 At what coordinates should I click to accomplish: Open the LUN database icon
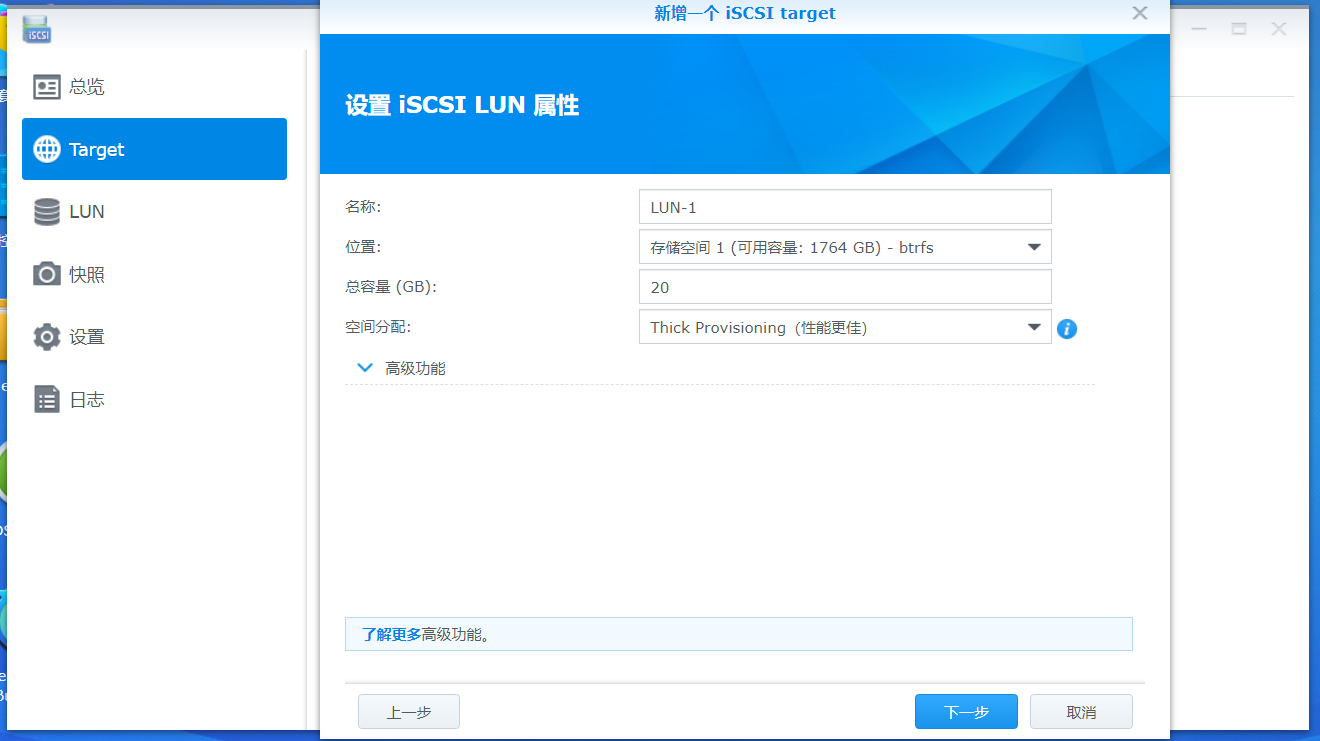tap(47, 212)
